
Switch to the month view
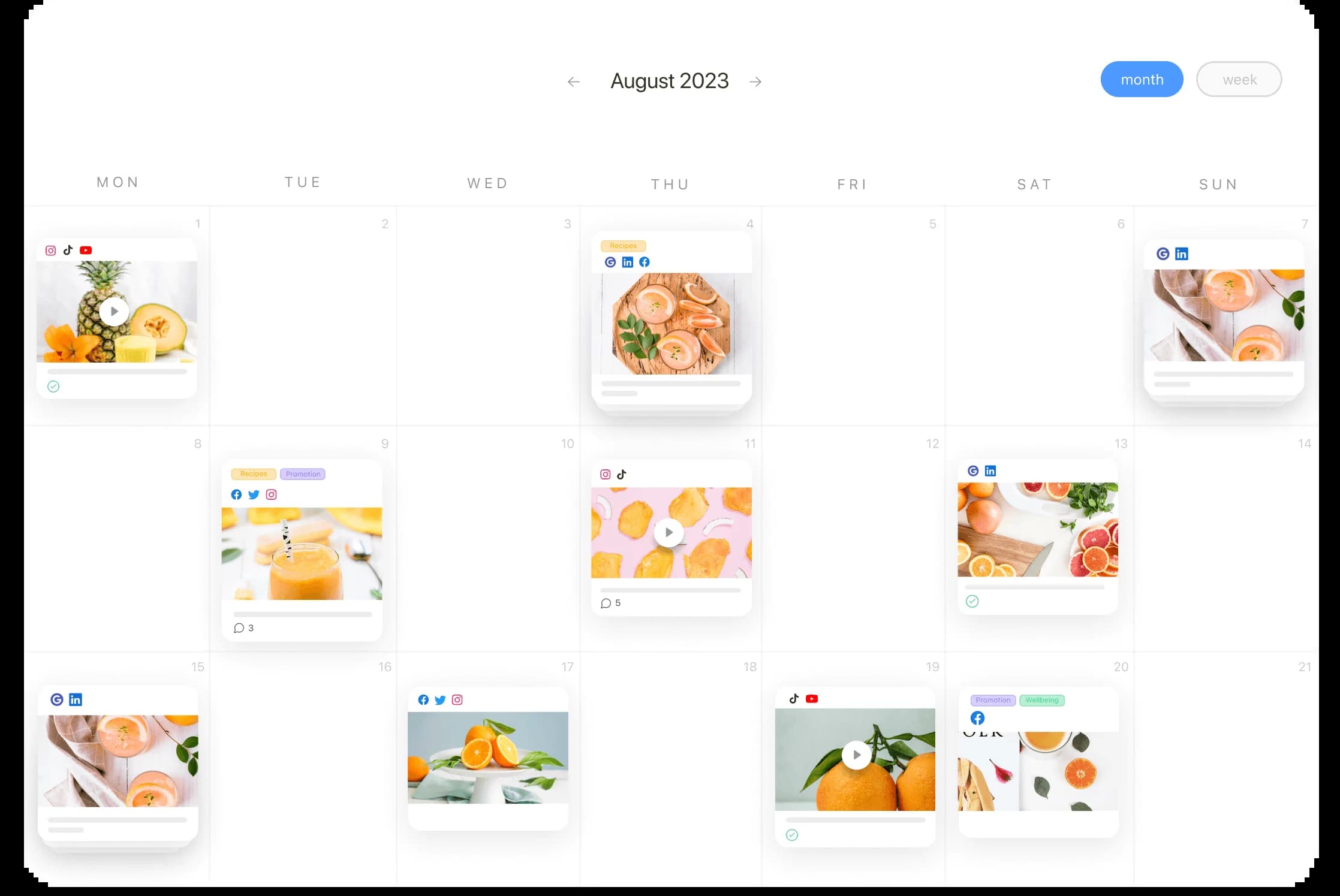(x=1142, y=79)
